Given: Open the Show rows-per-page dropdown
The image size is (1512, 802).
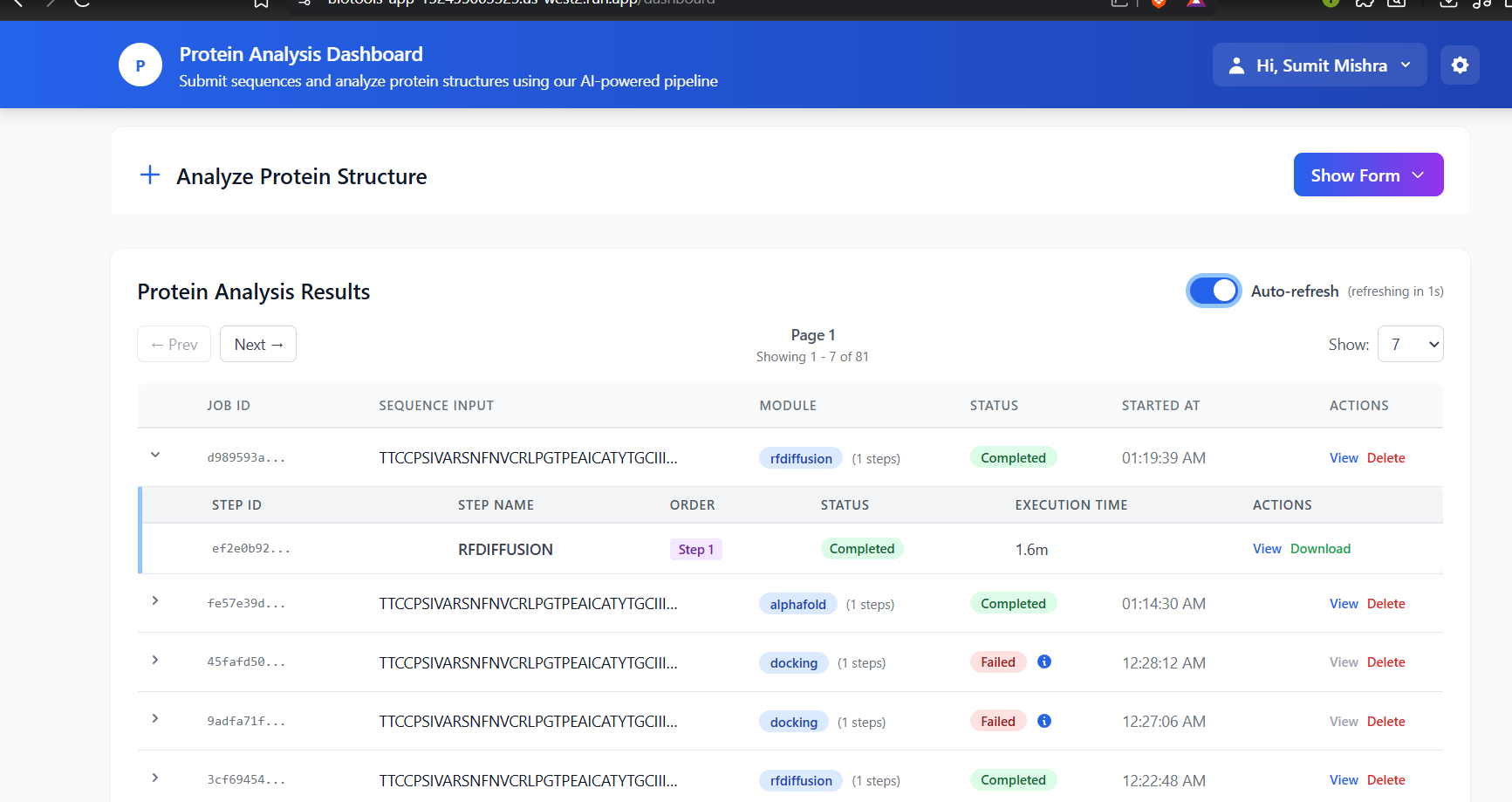Looking at the screenshot, I should click(x=1410, y=345).
